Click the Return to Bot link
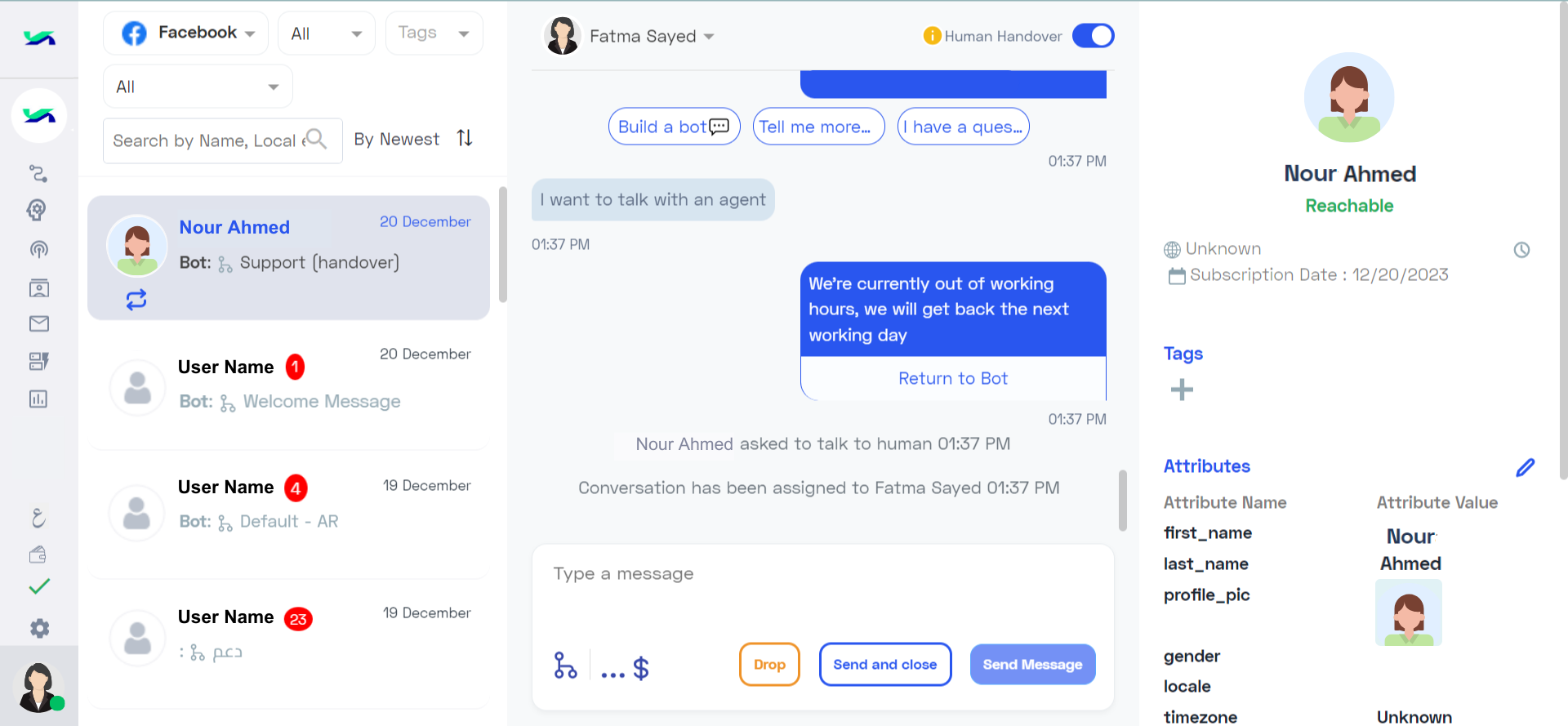This screenshot has width=1568, height=726. tap(953, 378)
